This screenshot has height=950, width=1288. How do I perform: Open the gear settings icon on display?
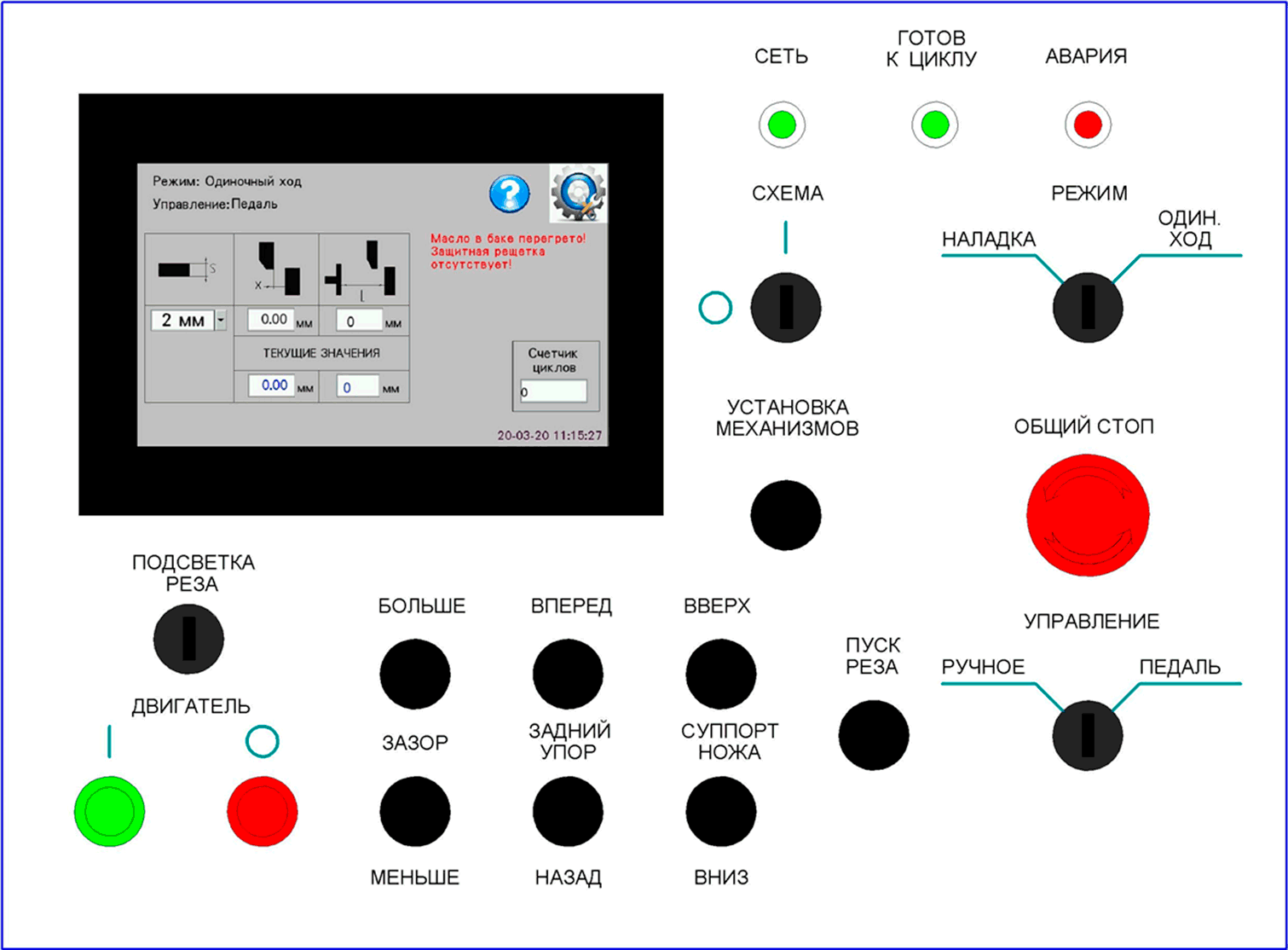[x=579, y=194]
